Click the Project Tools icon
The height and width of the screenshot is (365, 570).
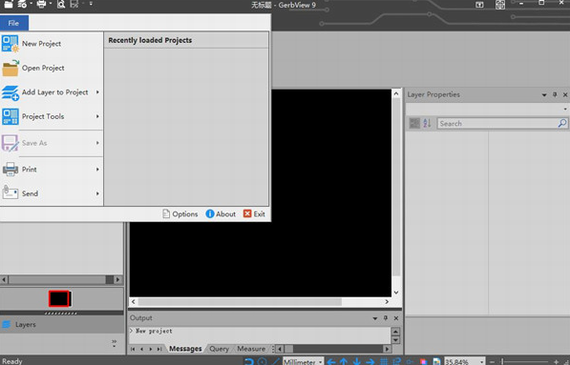10,117
